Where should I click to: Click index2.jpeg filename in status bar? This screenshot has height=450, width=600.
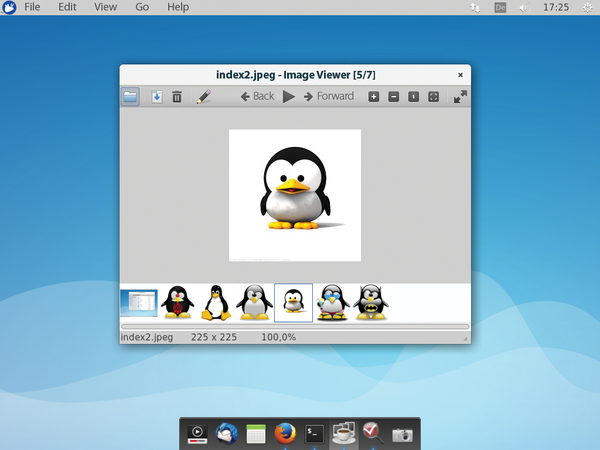point(147,337)
